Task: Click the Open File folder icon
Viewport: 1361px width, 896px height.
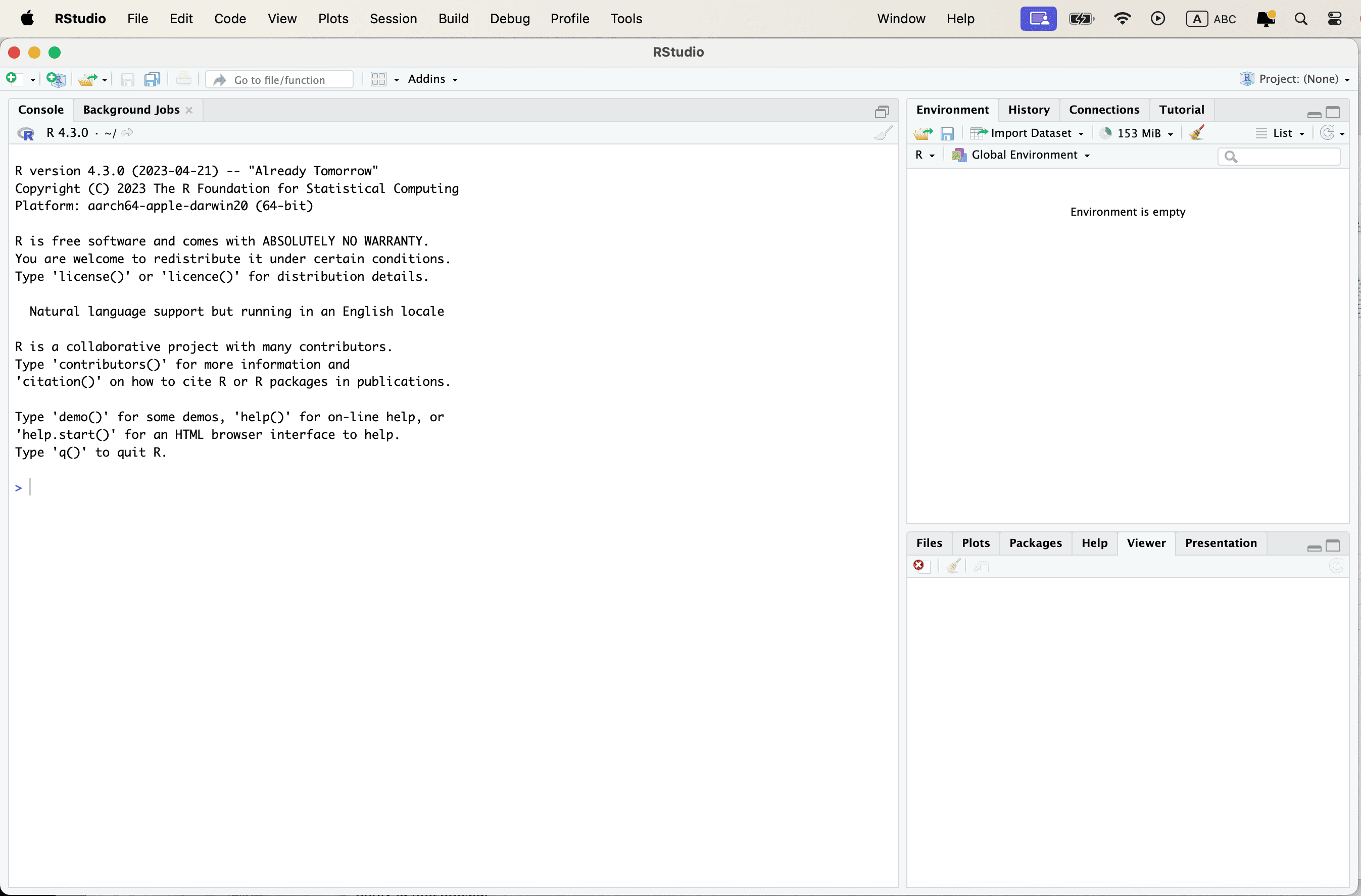Action: tap(87, 79)
